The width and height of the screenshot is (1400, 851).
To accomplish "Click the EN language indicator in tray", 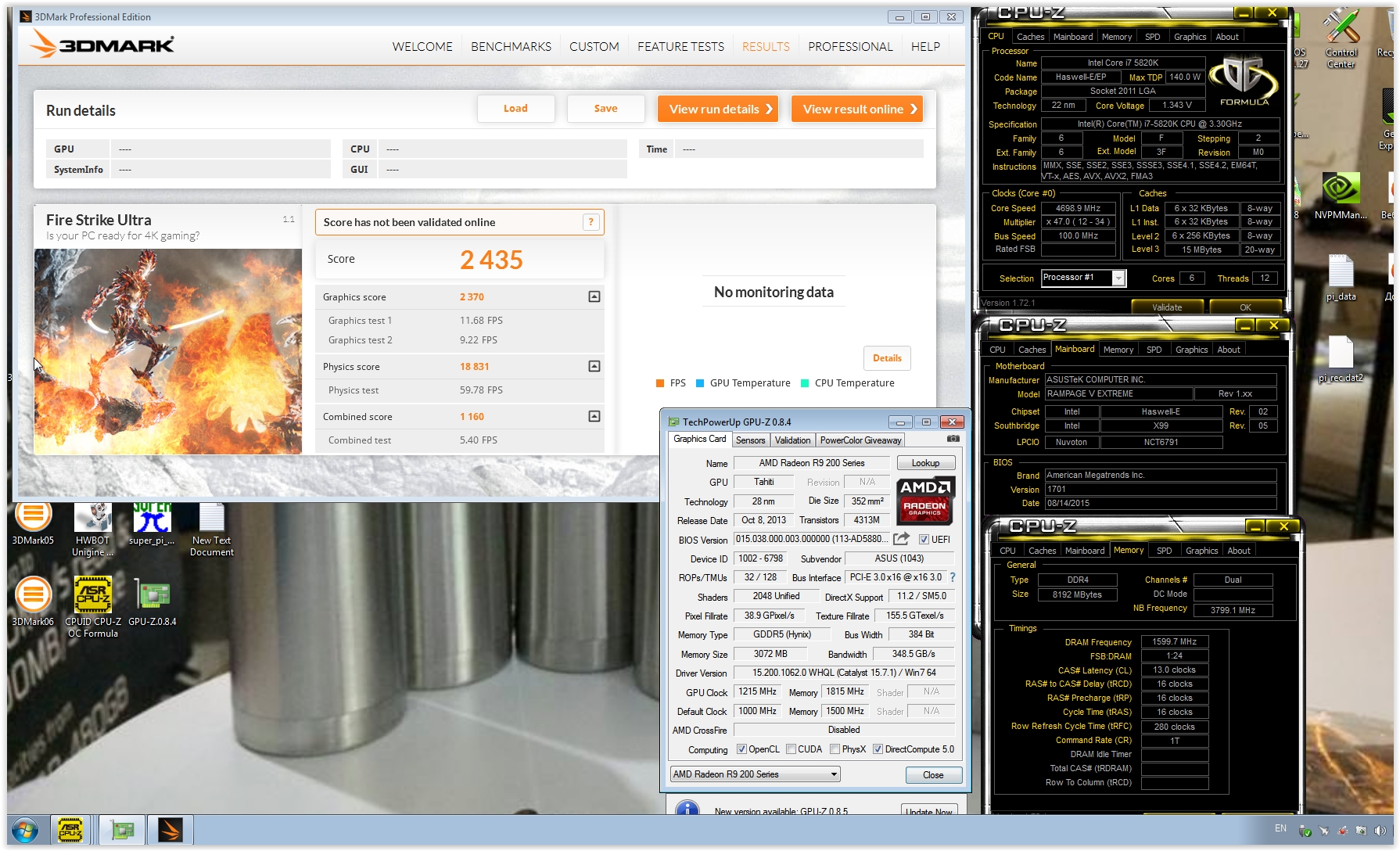I will [1280, 828].
